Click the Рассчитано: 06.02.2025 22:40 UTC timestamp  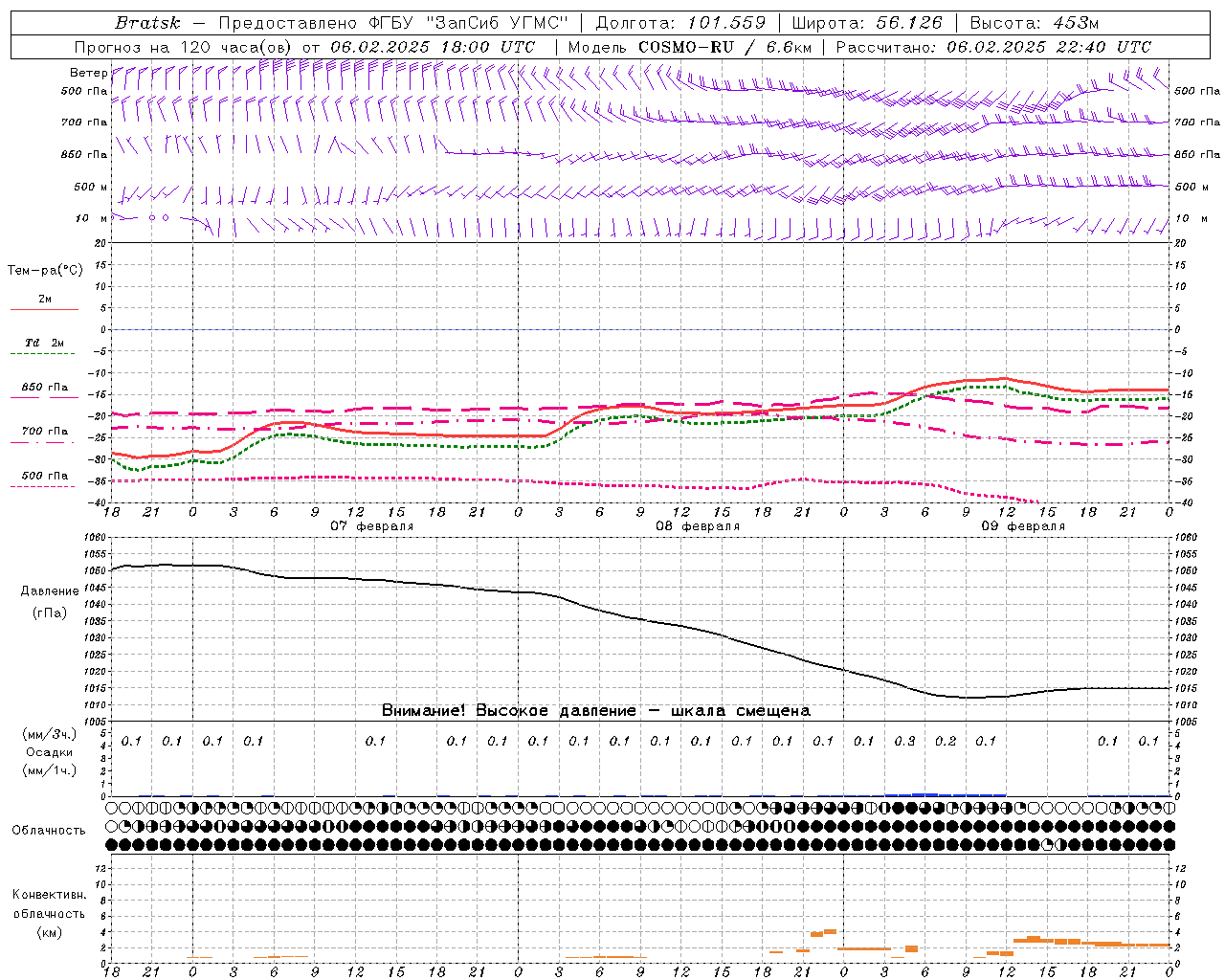(x=993, y=47)
